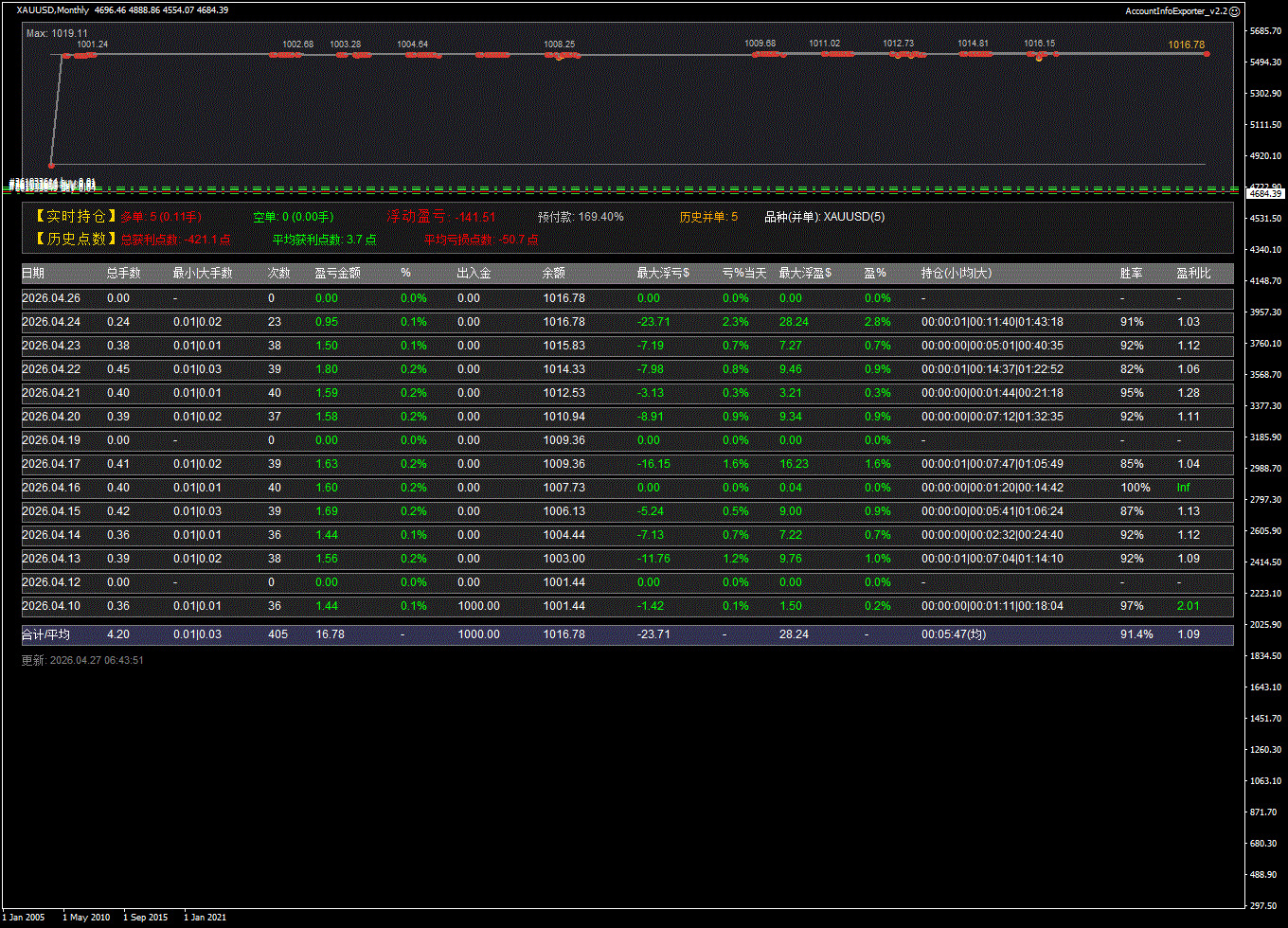Click the 浮动盈亏 -141.51 value
The image size is (1288, 928).
(x=474, y=217)
